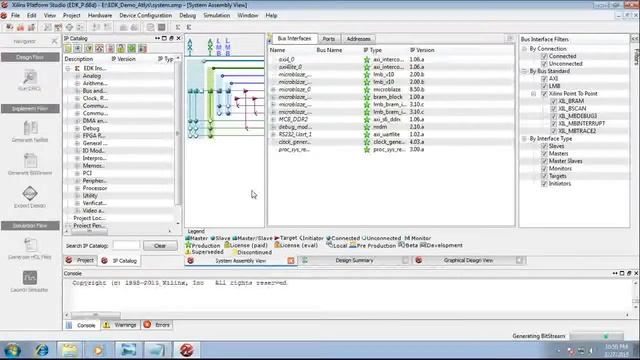Switch to the Errors console tab
This screenshot has height=360, width=640.
click(x=157, y=325)
